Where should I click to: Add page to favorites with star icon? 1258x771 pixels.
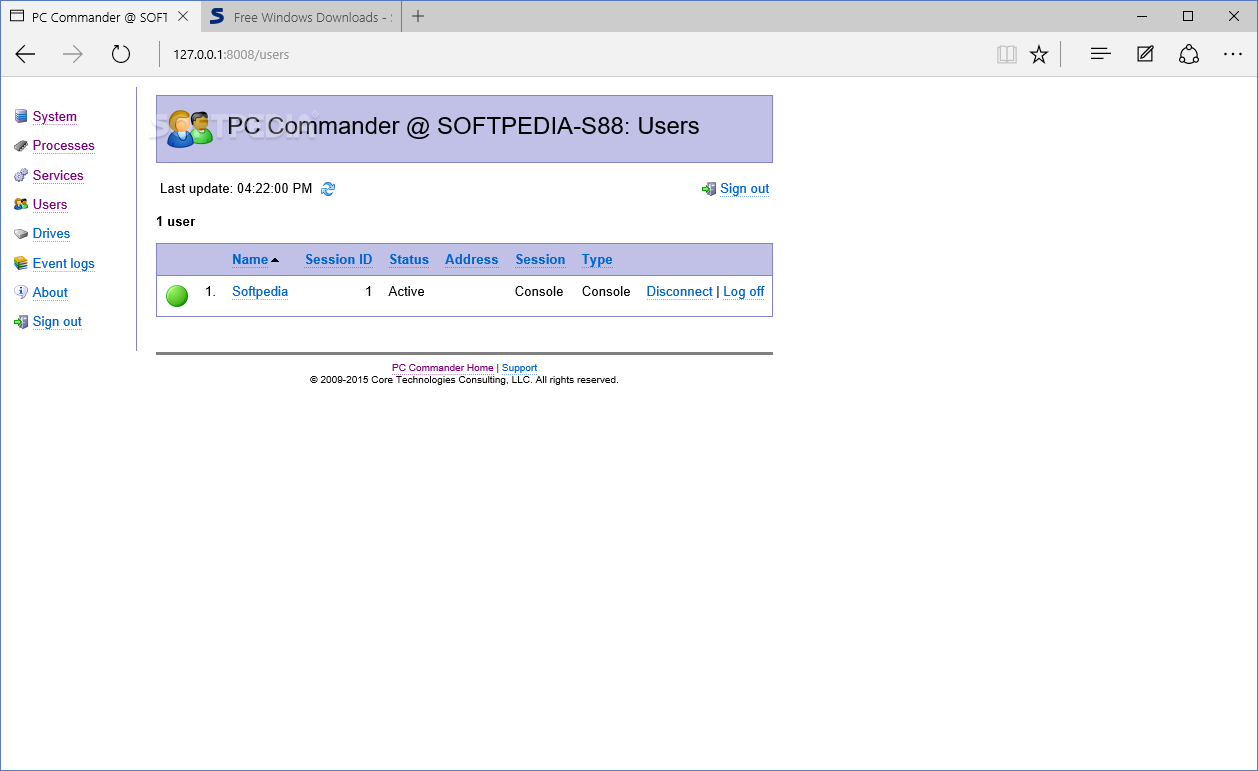(x=1039, y=54)
